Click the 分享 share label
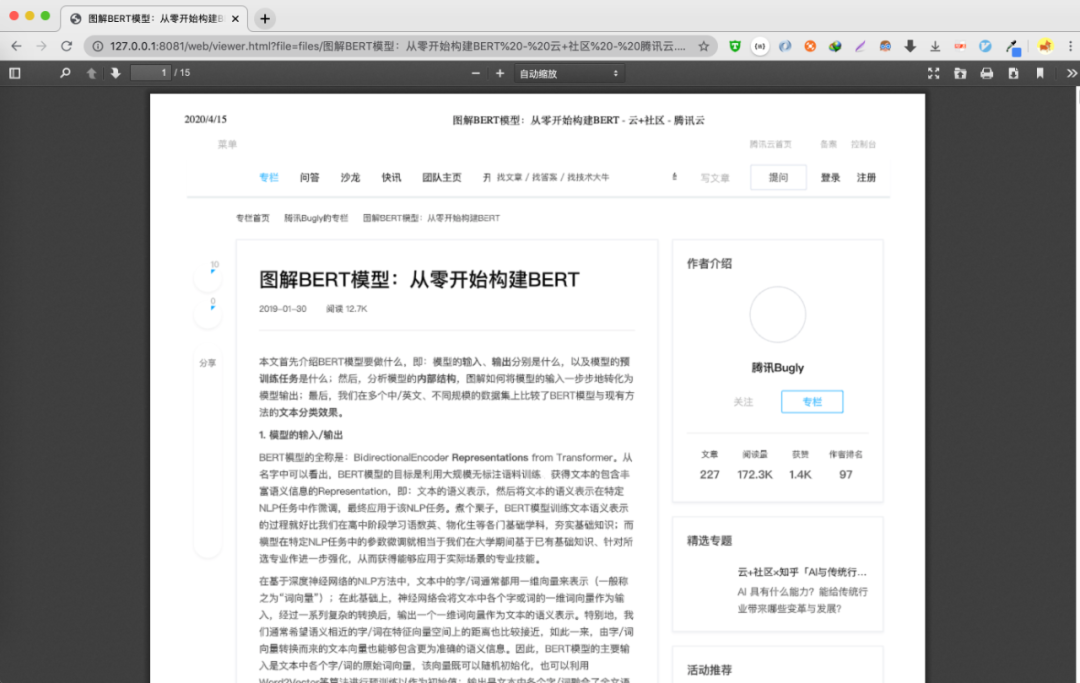The width and height of the screenshot is (1080, 683). (x=207, y=363)
